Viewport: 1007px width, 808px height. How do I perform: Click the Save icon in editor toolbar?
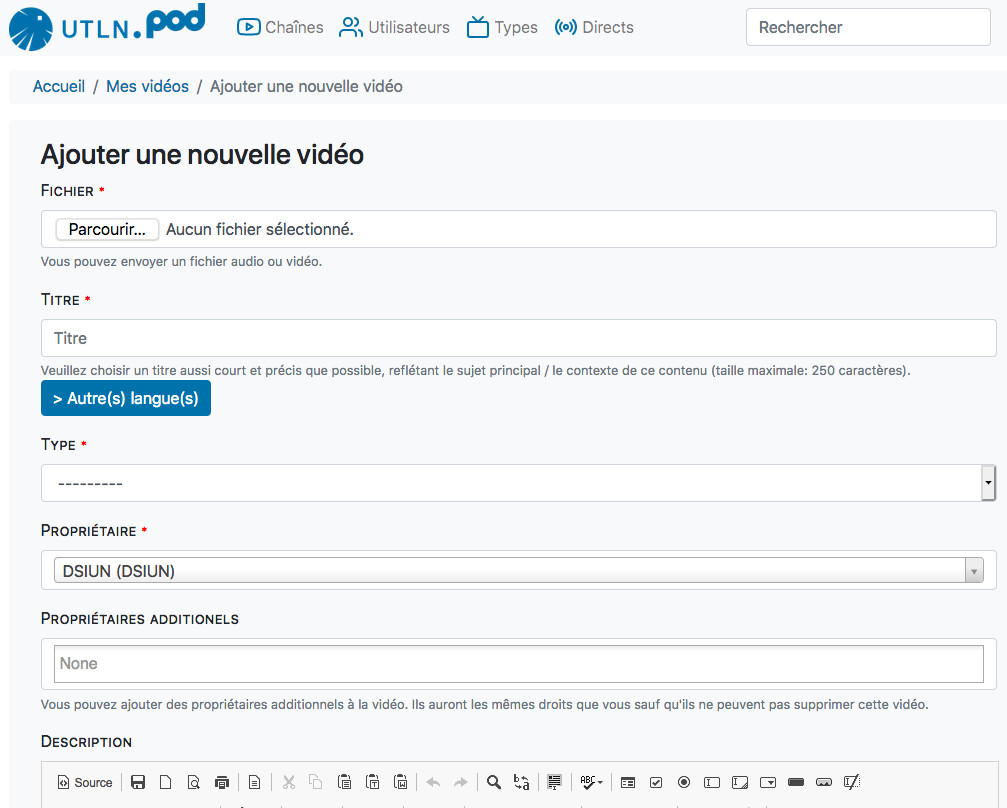139,782
